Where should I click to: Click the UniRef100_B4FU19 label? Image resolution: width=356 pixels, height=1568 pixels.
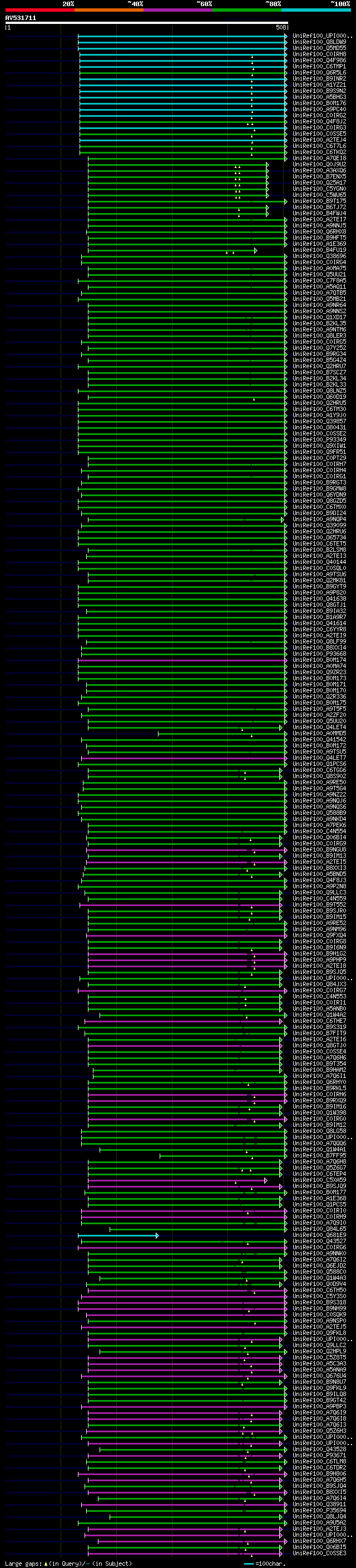(319, 250)
